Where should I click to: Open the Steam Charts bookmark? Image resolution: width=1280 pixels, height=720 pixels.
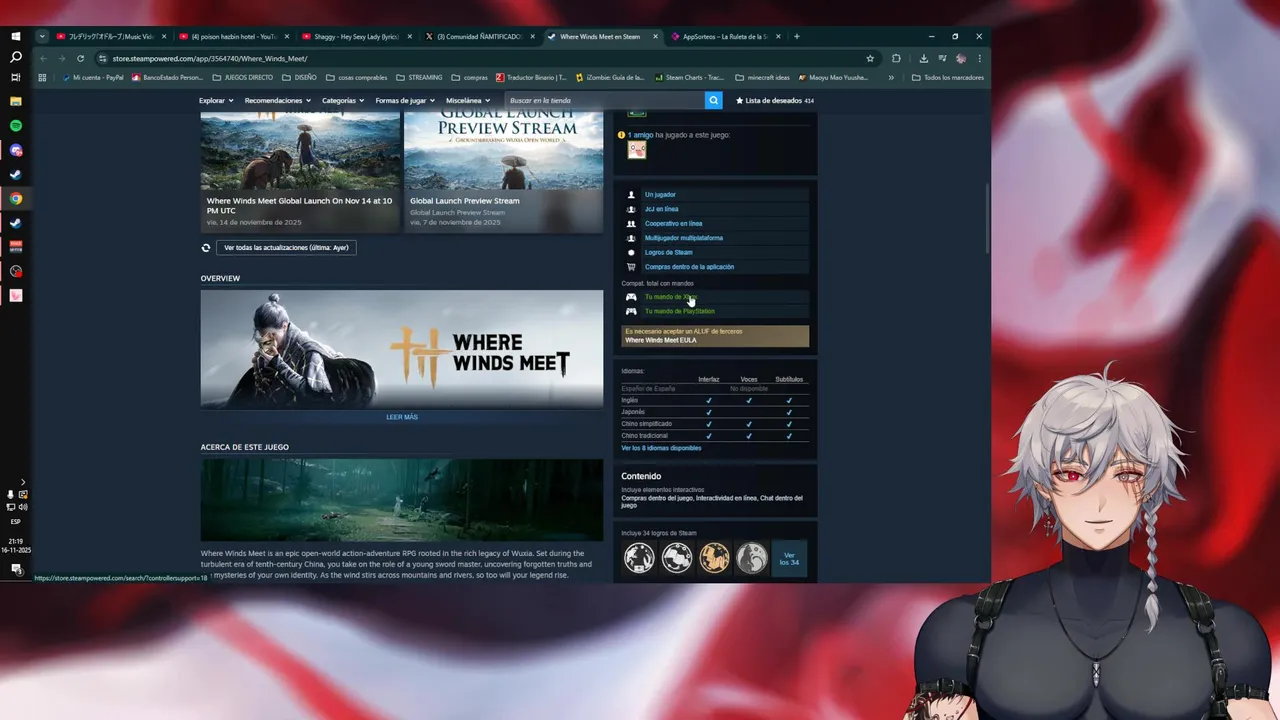point(689,77)
